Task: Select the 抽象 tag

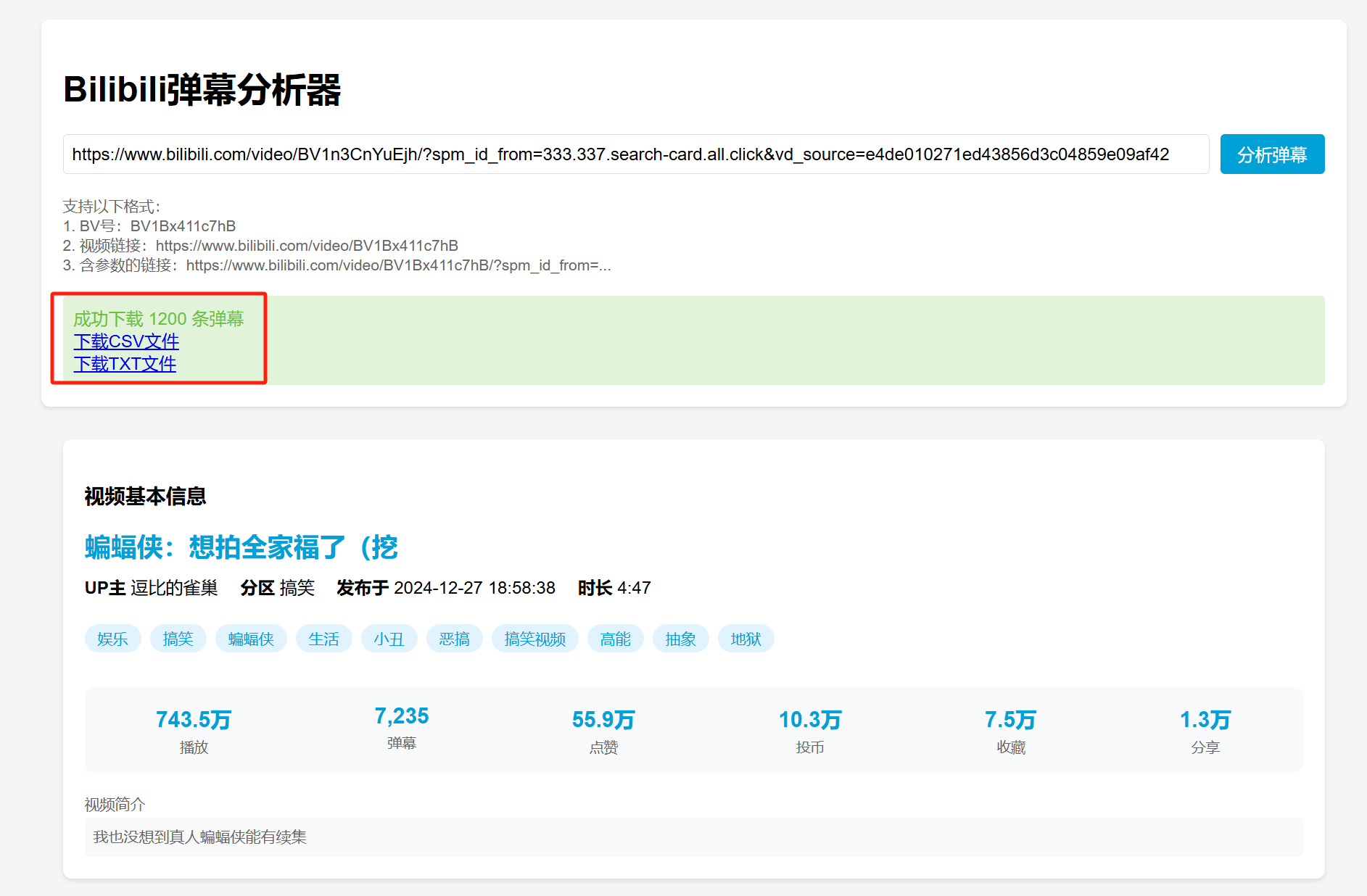Action: [x=680, y=639]
